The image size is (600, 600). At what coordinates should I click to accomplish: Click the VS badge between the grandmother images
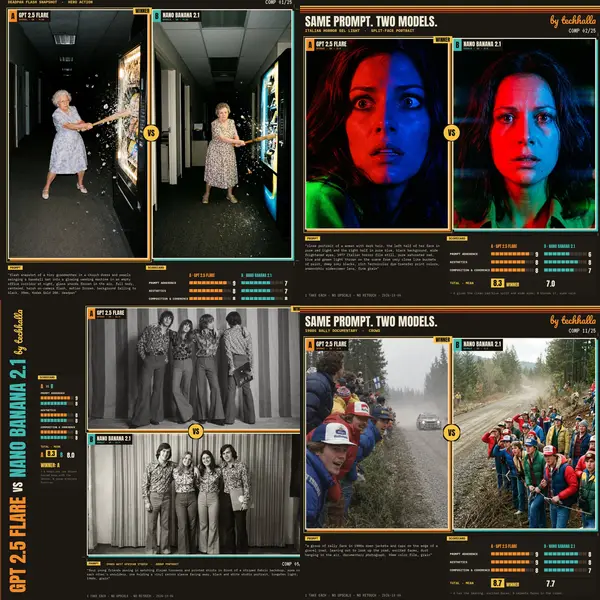click(x=151, y=133)
